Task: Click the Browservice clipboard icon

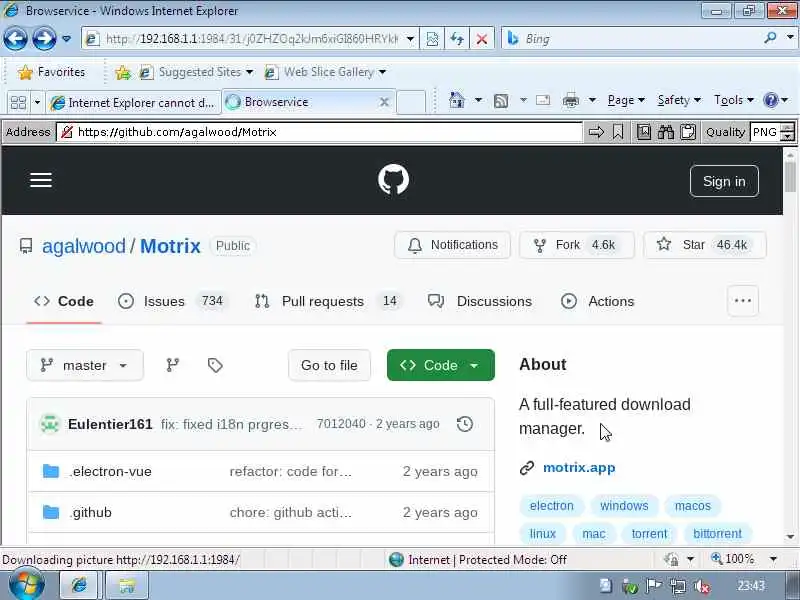Action: click(688, 132)
